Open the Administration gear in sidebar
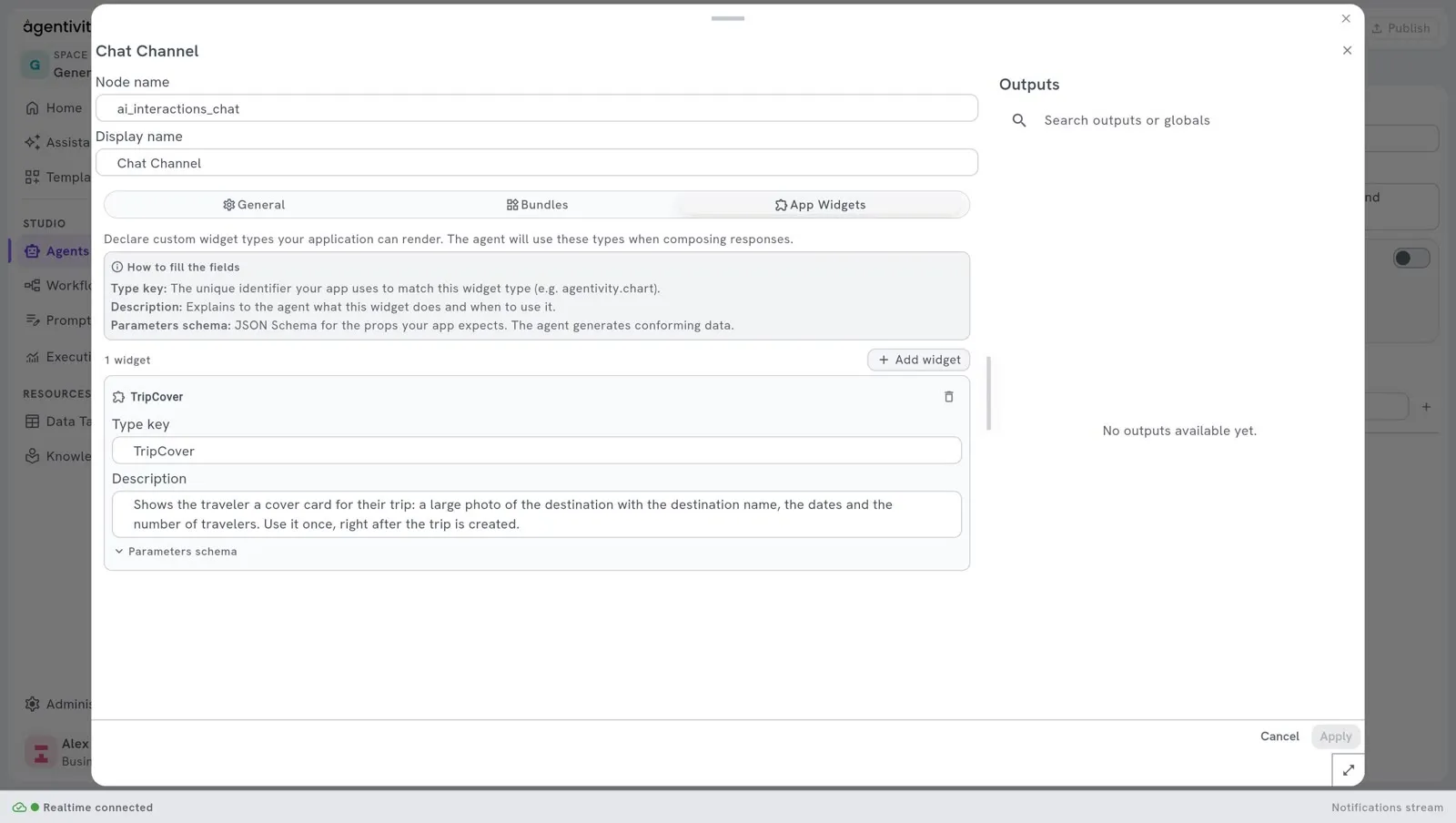1456x823 pixels. [x=32, y=704]
